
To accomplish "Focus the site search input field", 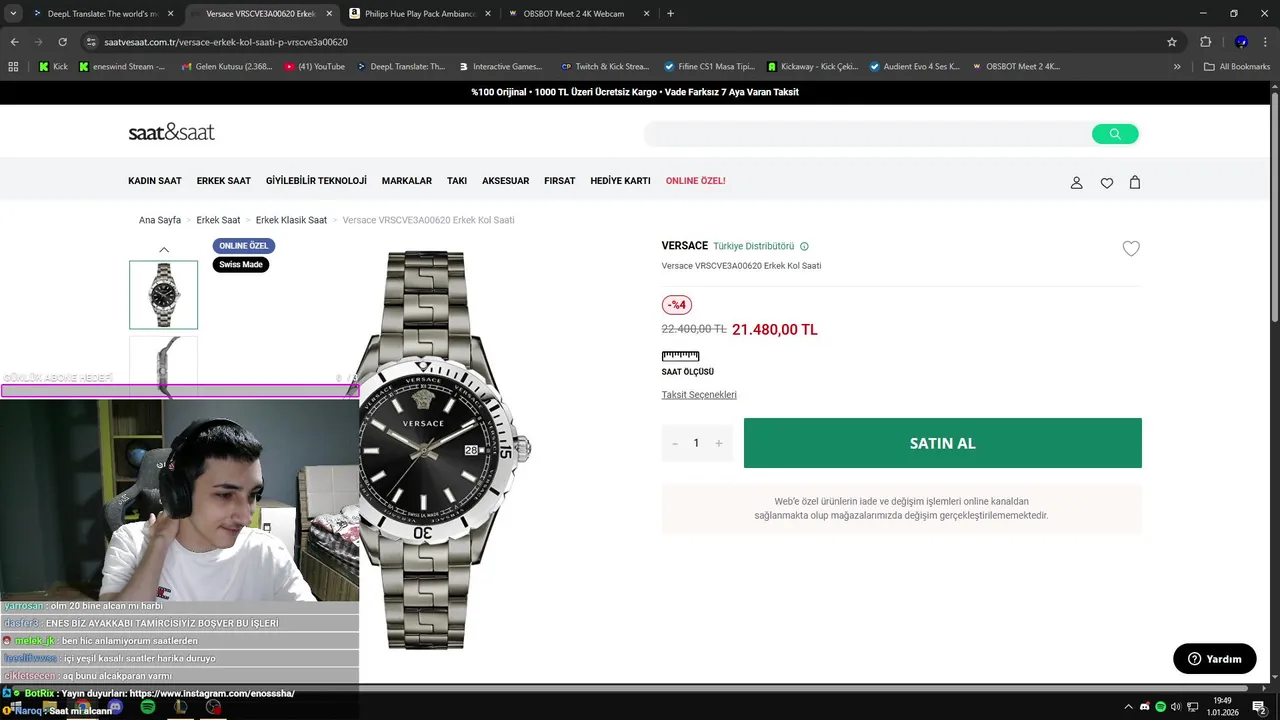I will (x=867, y=134).
